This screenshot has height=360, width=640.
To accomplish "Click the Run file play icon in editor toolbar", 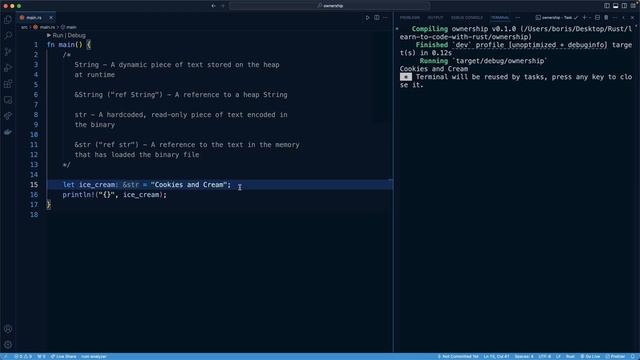I will (367, 18).
